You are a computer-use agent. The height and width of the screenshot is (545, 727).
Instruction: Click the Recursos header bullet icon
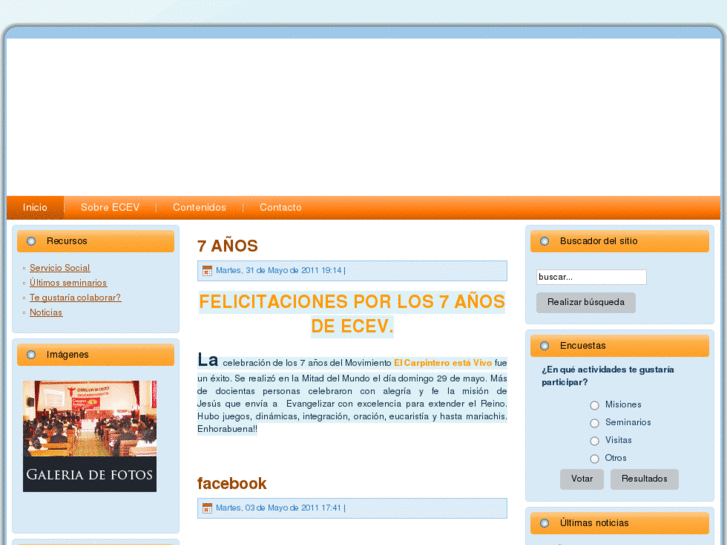(31, 241)
